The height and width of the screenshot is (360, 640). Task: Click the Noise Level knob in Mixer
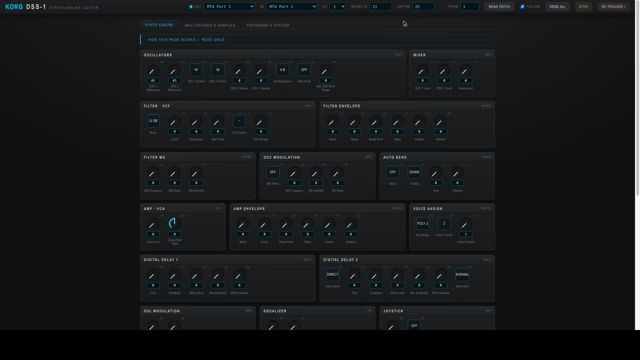pos(465,71)
